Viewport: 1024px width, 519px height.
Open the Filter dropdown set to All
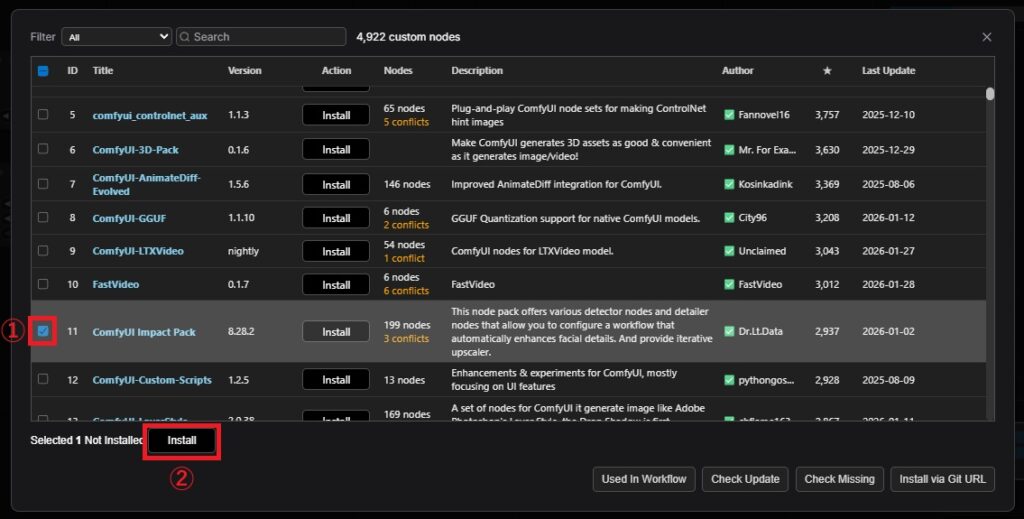pos(116,37)
